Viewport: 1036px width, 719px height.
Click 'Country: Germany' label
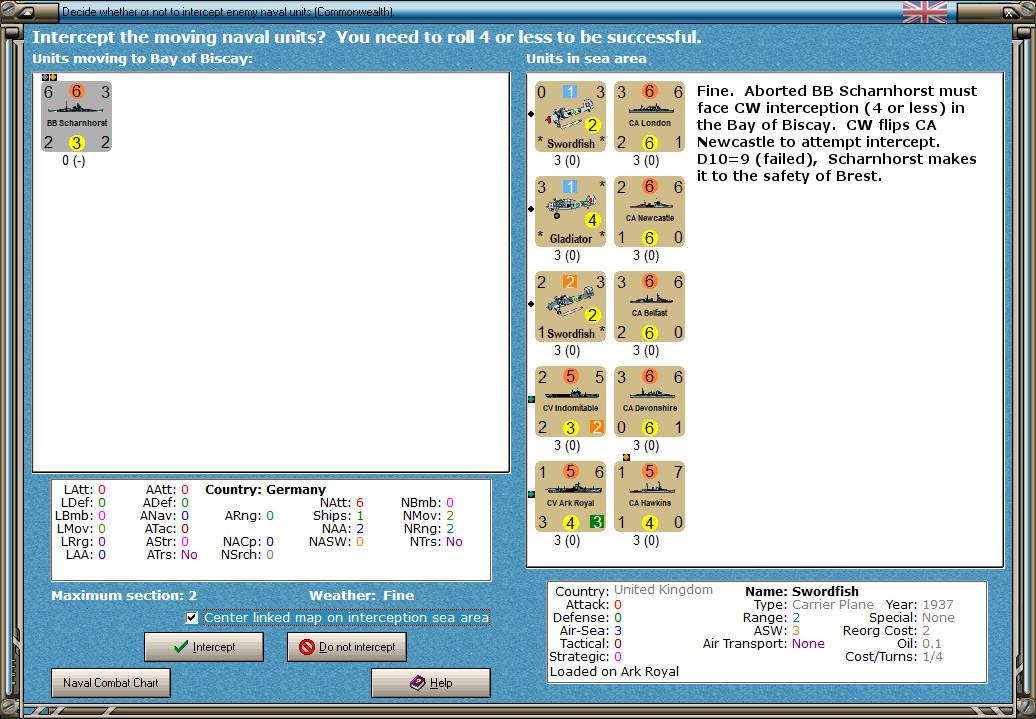pos(265,490)
